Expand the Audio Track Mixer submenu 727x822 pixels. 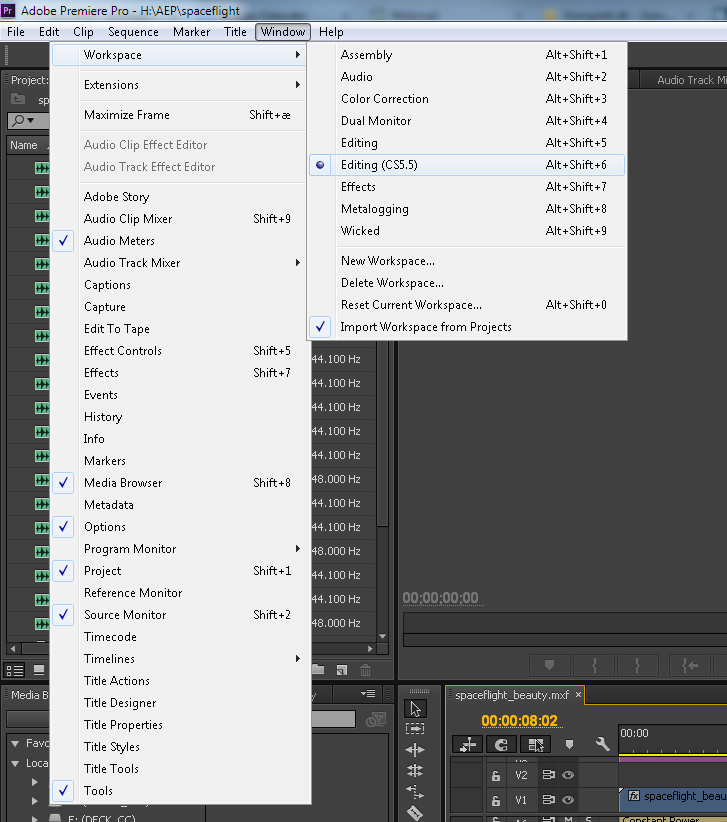[x=178, y=263]
